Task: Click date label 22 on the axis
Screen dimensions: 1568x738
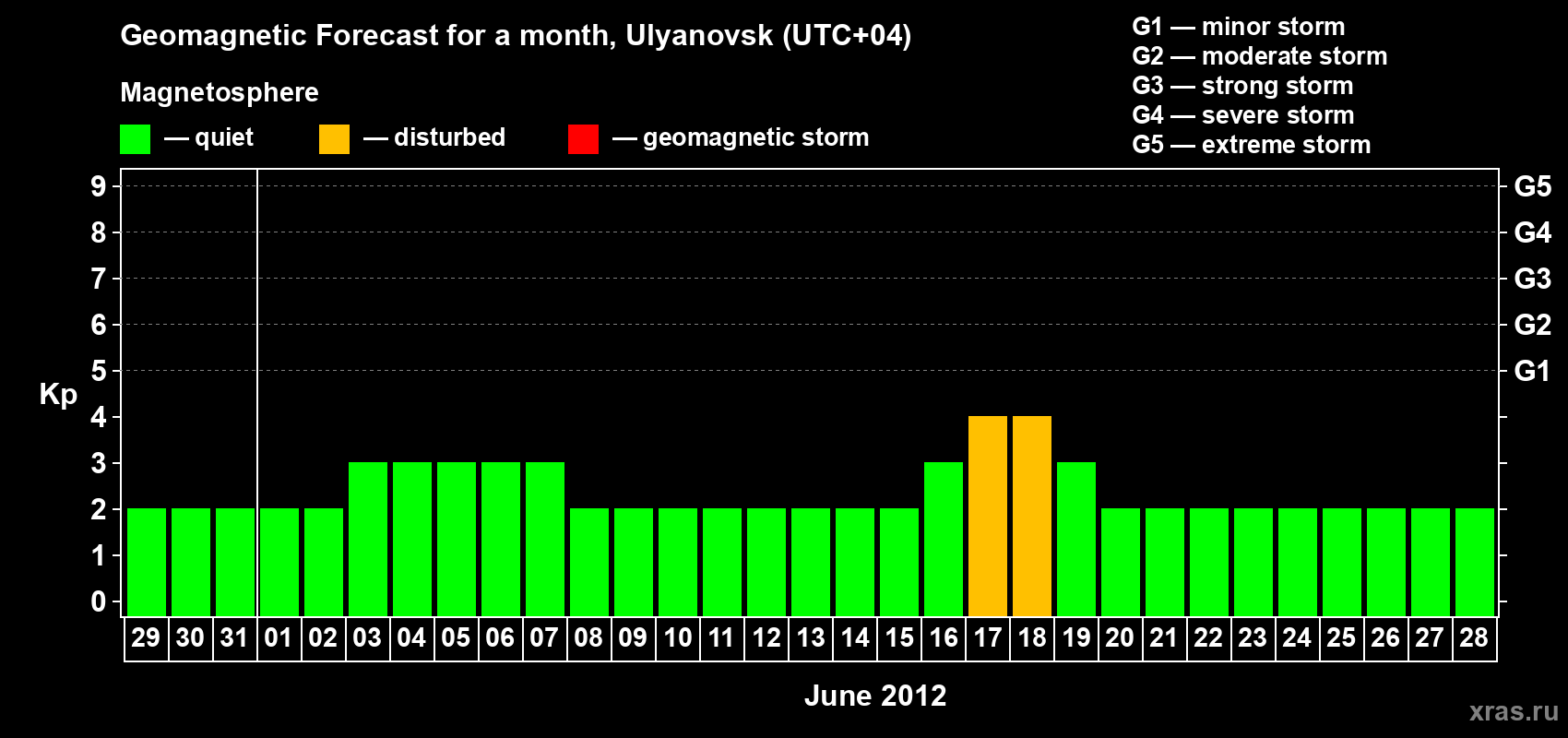Action: tap(1208, 637)
